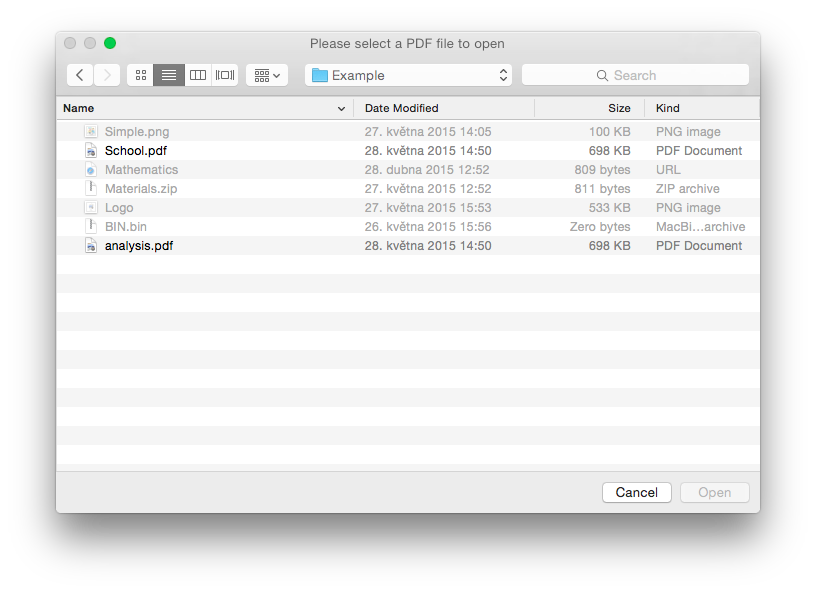Viewport: 816px width, 593px height.
Task: Select the Mathematics URL item
Action: coord(141,169)
